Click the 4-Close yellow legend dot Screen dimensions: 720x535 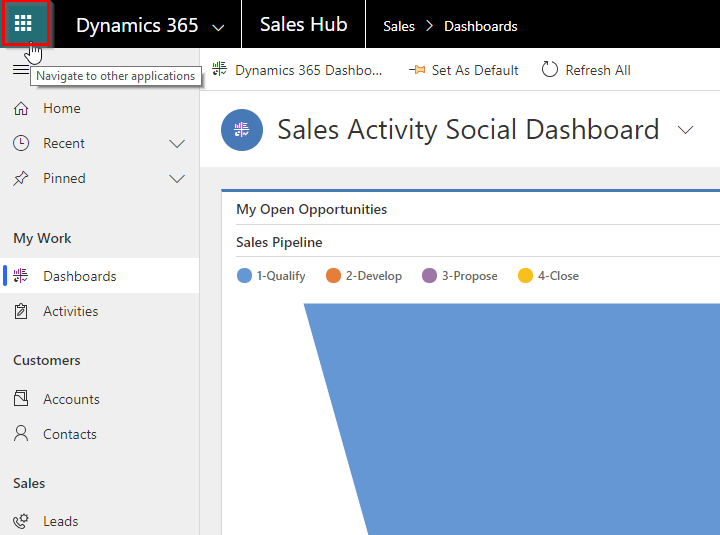click(x=525, y=276)
